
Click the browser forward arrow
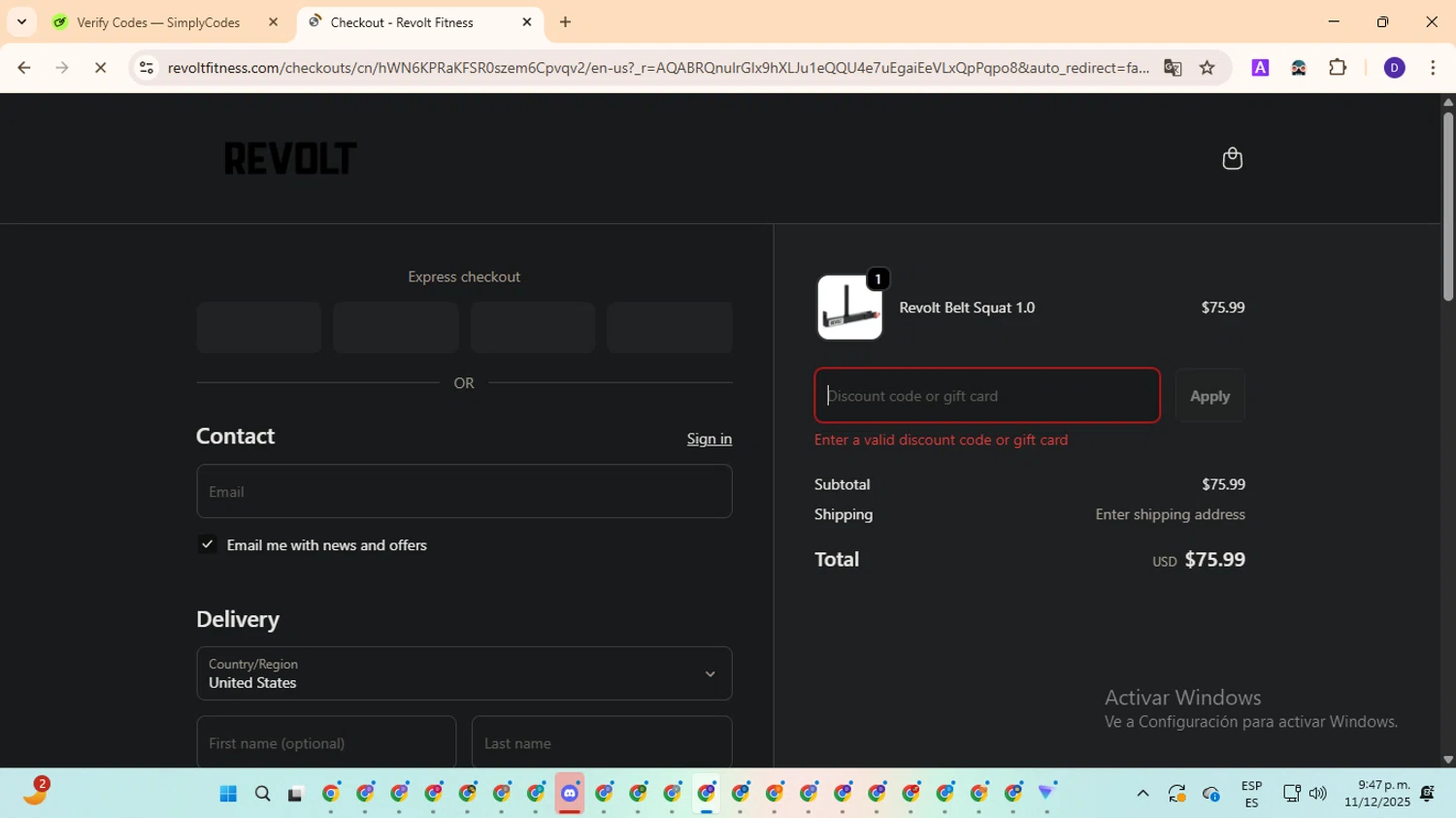tap(62, 68)
